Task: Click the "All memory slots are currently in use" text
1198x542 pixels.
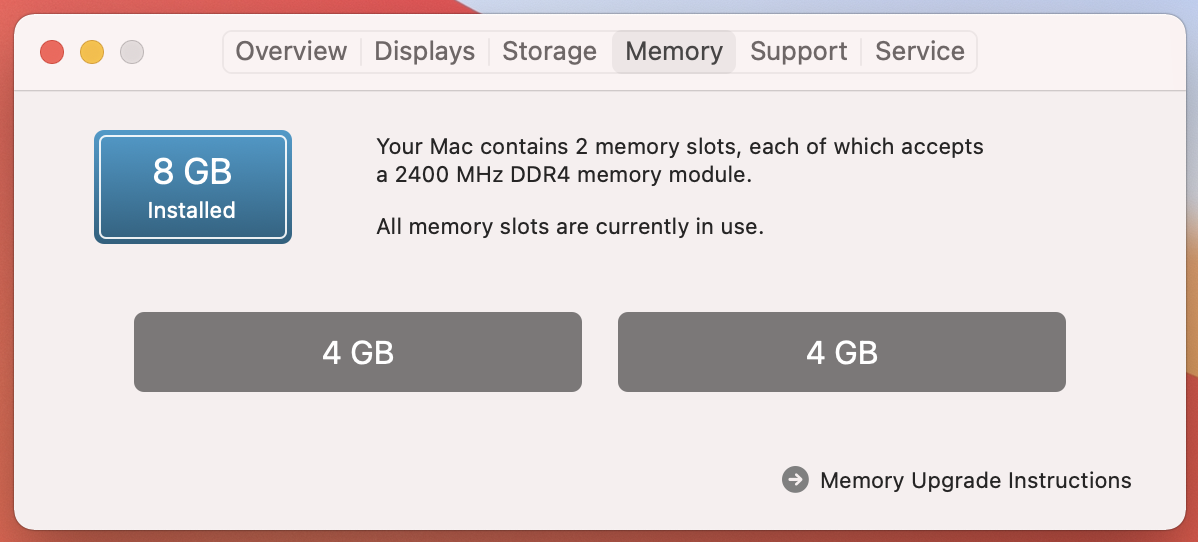Action: 570,227
